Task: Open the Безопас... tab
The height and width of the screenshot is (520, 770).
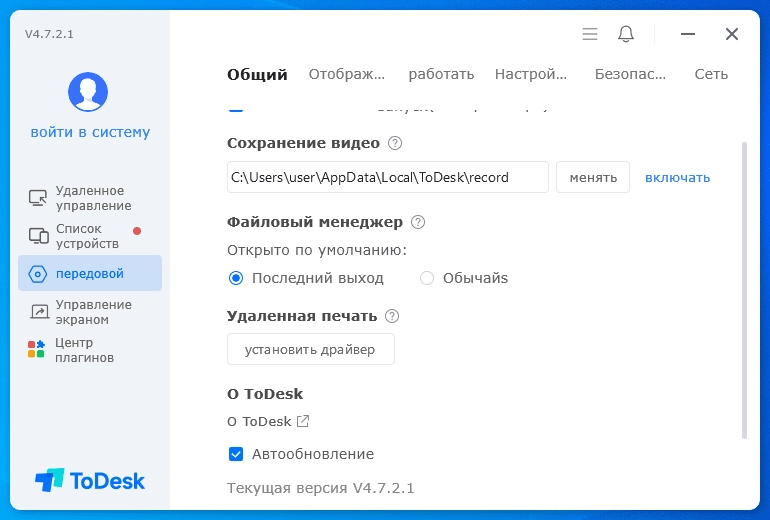Action: (631, 74)
